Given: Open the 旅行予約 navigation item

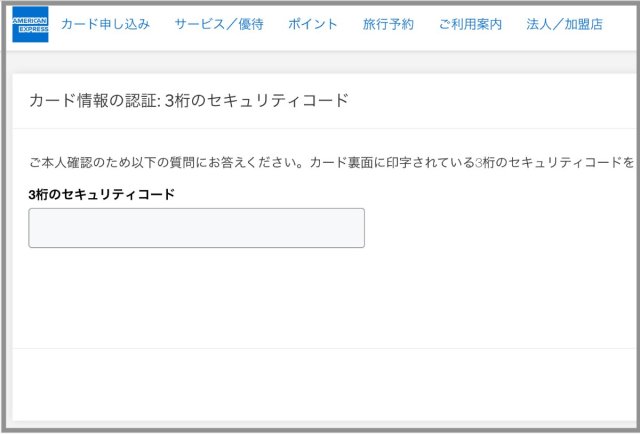Looking at the screenshot, I should point(388,24).
